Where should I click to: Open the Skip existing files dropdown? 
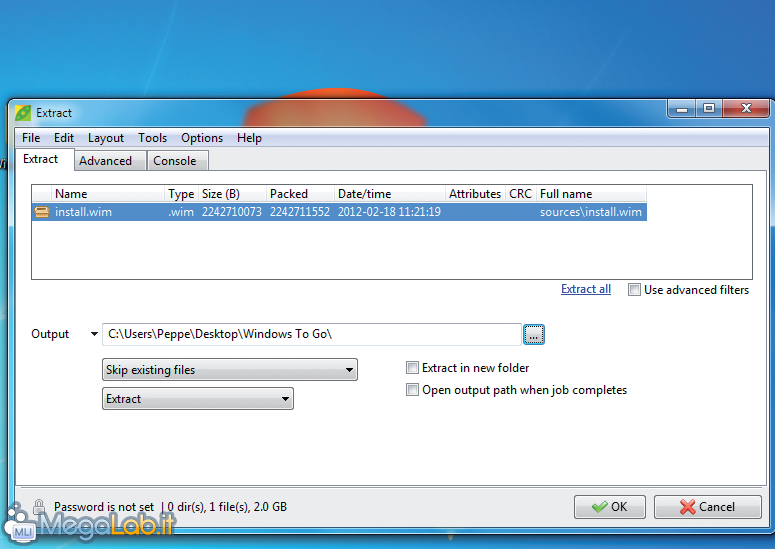(230, 370)
